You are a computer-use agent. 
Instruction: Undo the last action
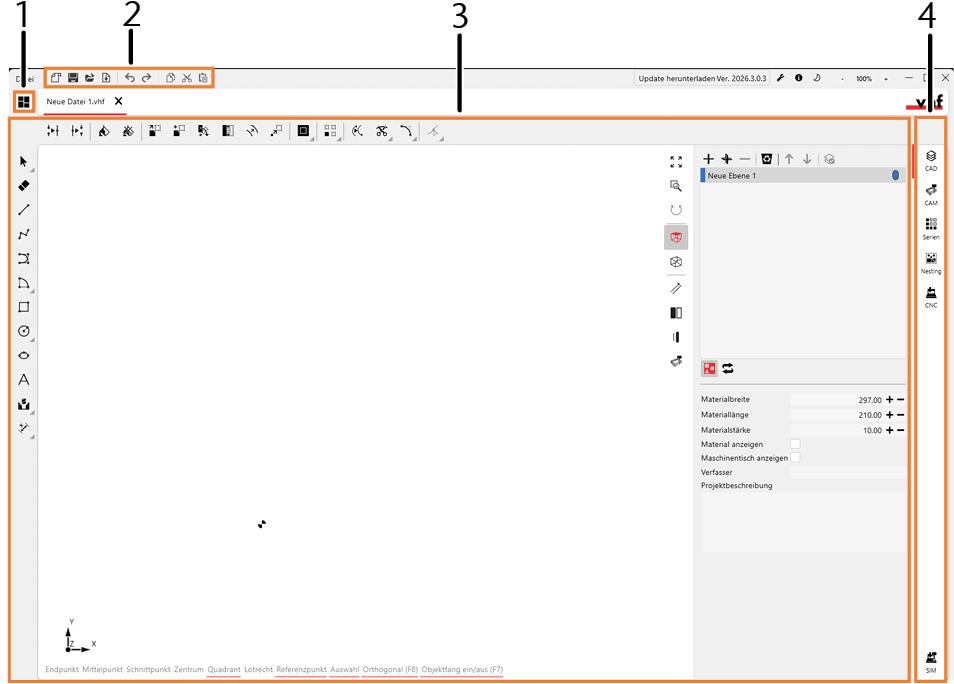point(130,78)
